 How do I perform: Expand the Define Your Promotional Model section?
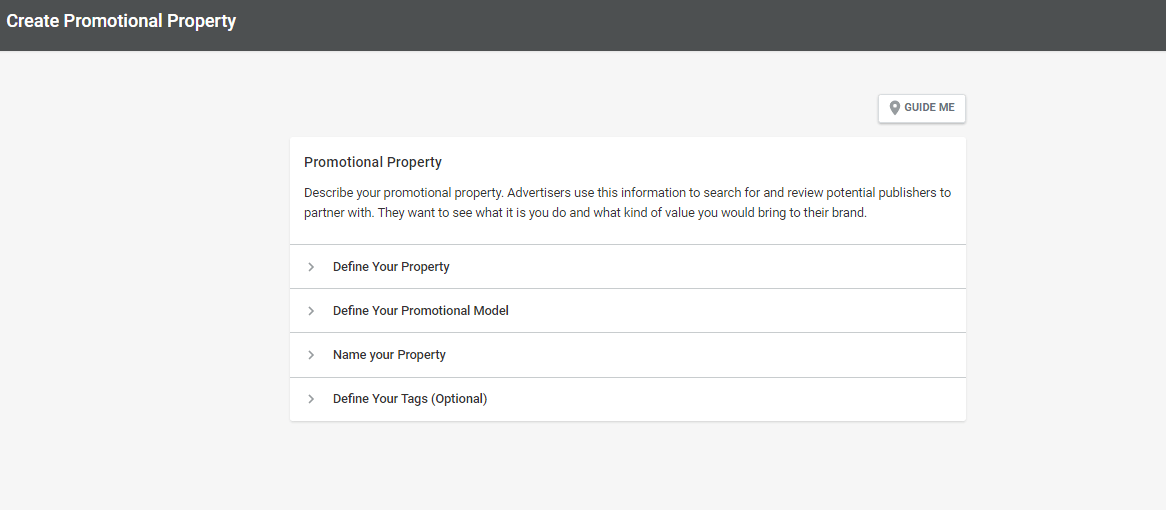tap(628, 311)
